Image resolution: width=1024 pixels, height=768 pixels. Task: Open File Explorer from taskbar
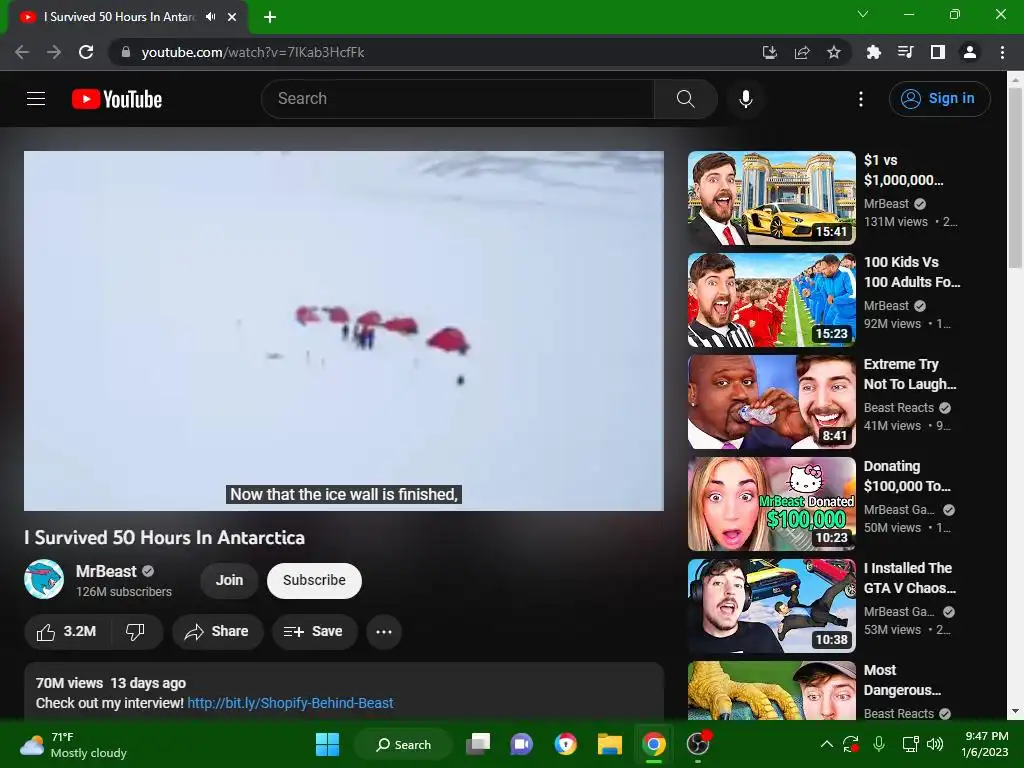[x=609, y=744]
